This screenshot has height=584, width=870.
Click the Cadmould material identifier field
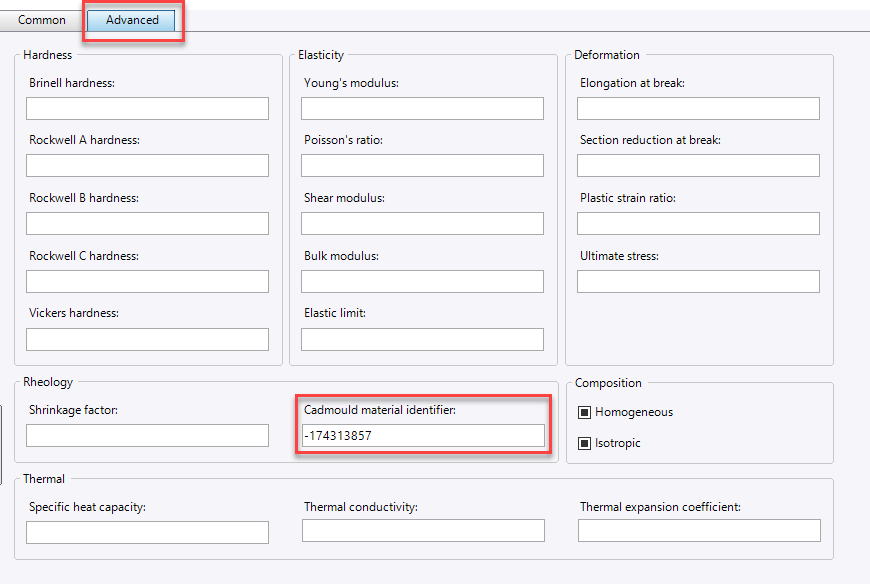point(423,436)
